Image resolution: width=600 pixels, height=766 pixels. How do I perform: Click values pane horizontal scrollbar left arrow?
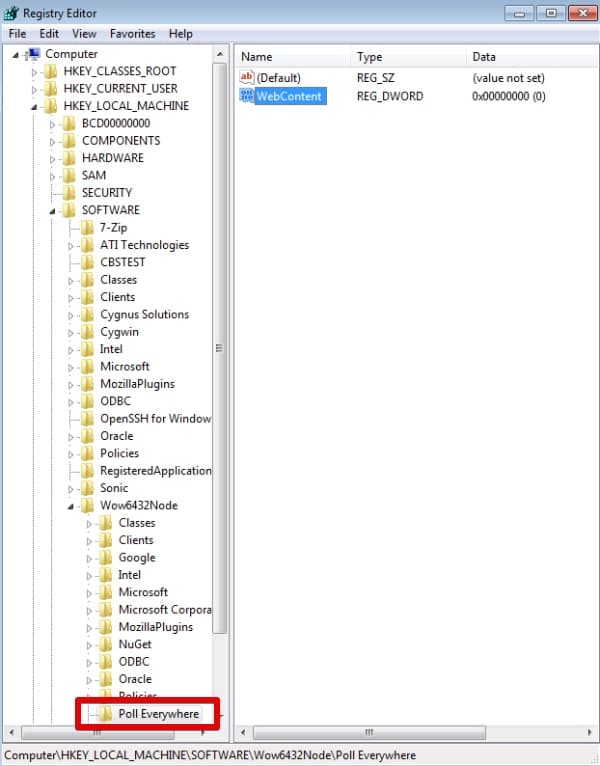(243, 732)
